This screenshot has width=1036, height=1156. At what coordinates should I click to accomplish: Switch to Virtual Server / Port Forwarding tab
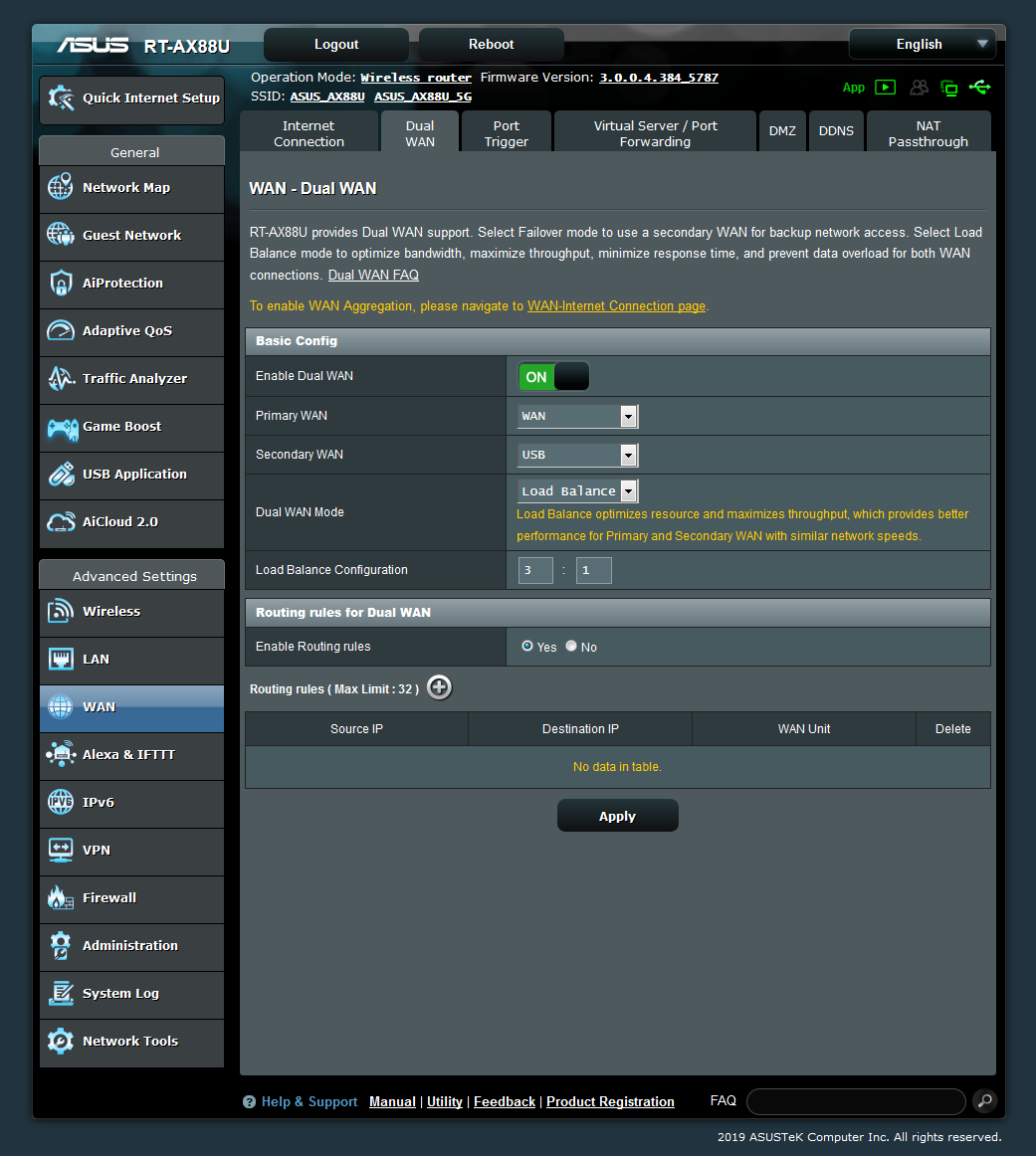656,133
